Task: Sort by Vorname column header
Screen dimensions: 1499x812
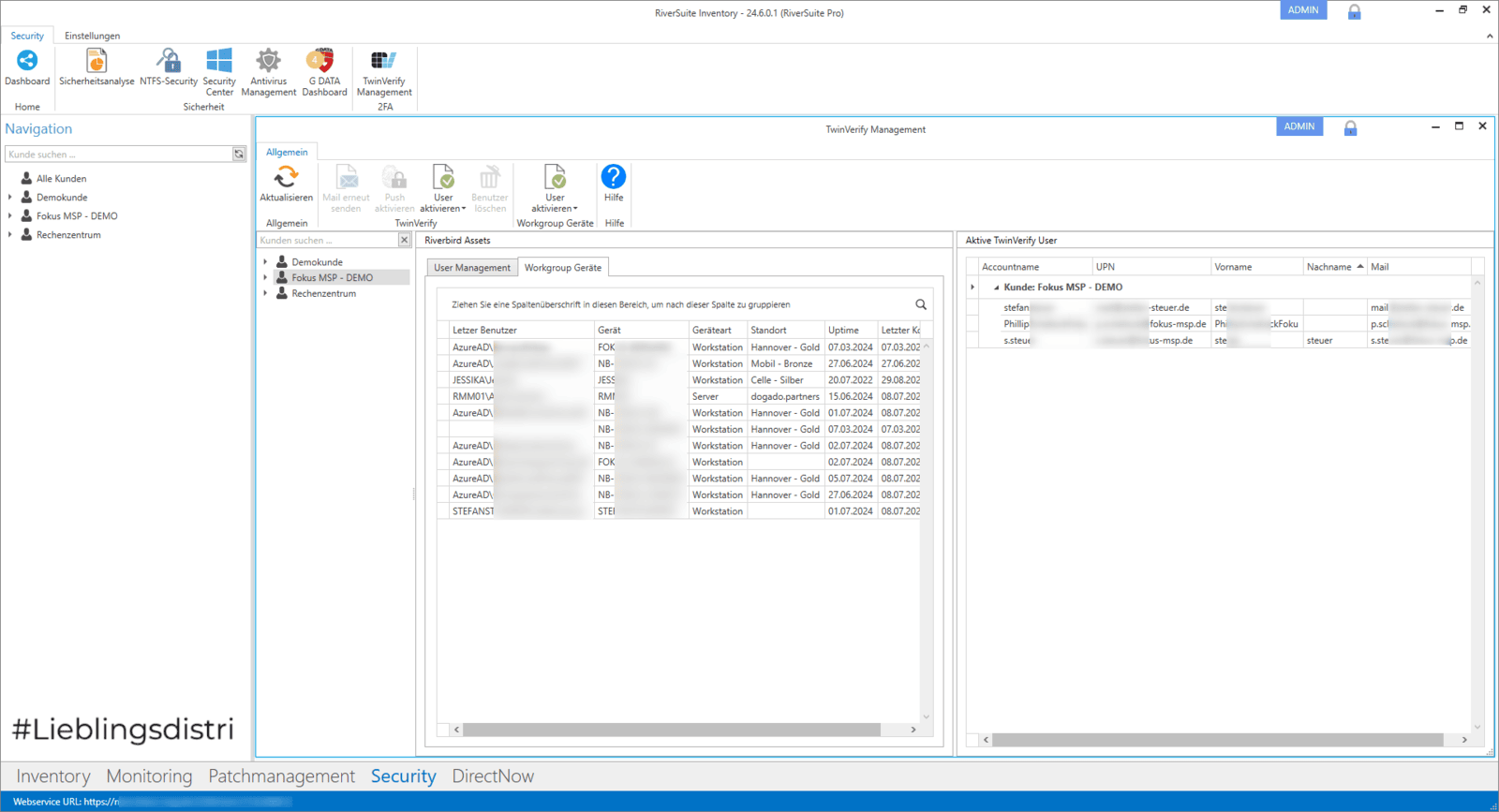Action: pyautogui.click(x=1256, y=267)
